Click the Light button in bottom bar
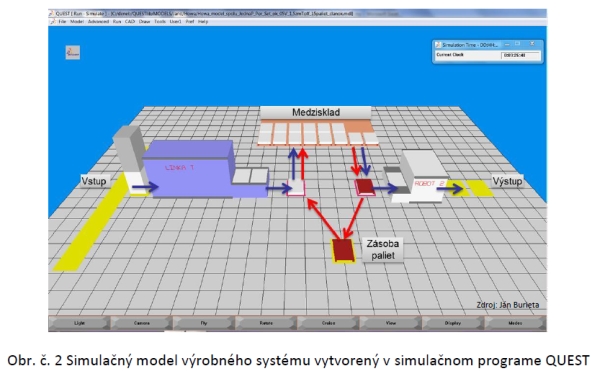This screenshot has height=371, width=600. pyautogui.click(x=79, y=323)
